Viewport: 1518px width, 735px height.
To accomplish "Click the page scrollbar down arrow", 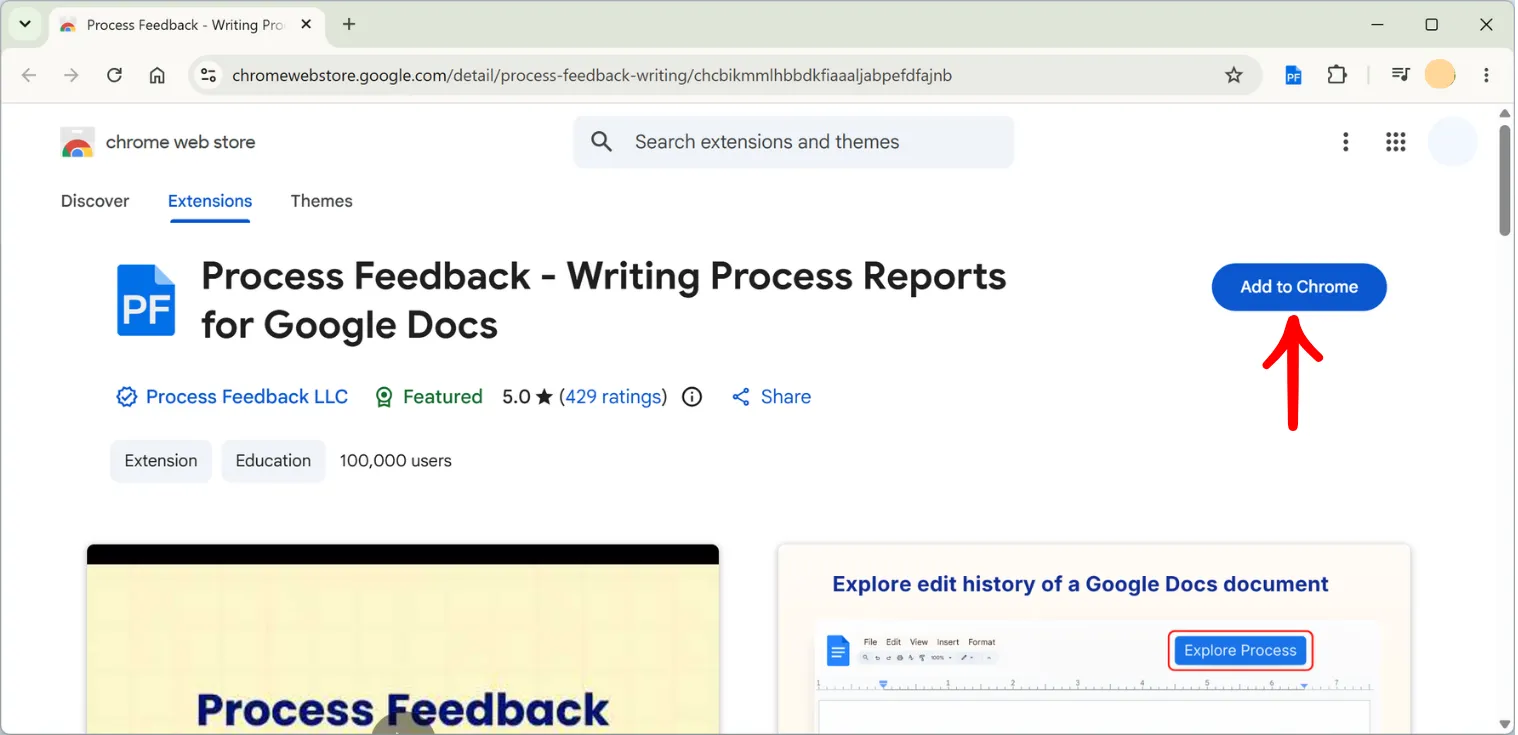I will pyautogui.click(x=1505, y=724).
